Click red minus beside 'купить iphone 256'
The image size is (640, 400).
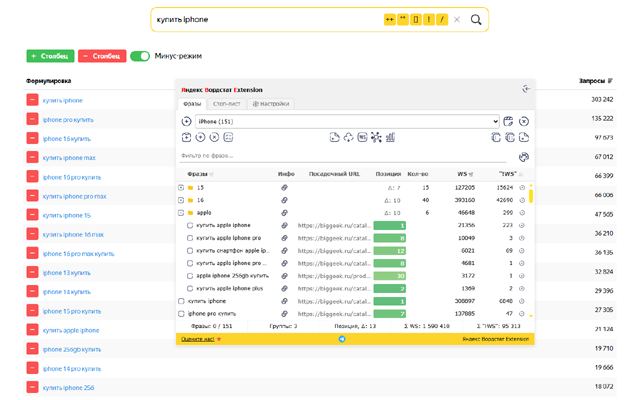coord(32,387)
